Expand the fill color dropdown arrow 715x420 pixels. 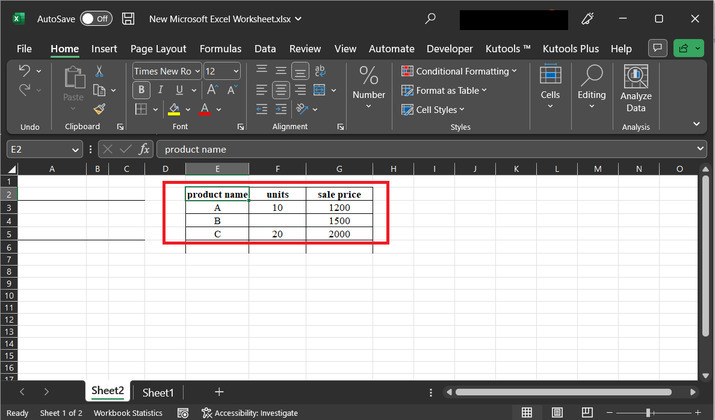[x=188, y=109]
